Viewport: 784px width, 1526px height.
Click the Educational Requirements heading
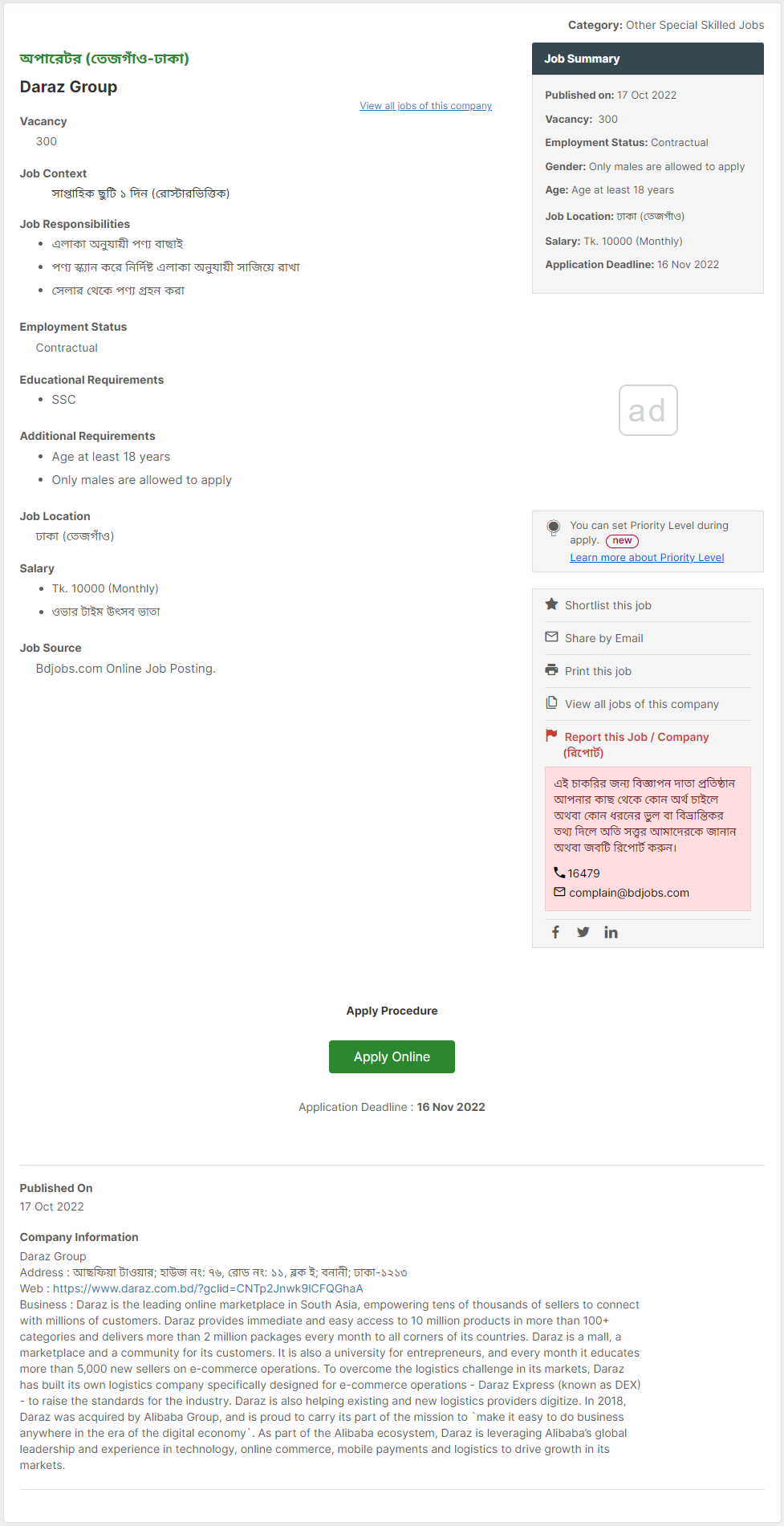(x=91, y=380)
